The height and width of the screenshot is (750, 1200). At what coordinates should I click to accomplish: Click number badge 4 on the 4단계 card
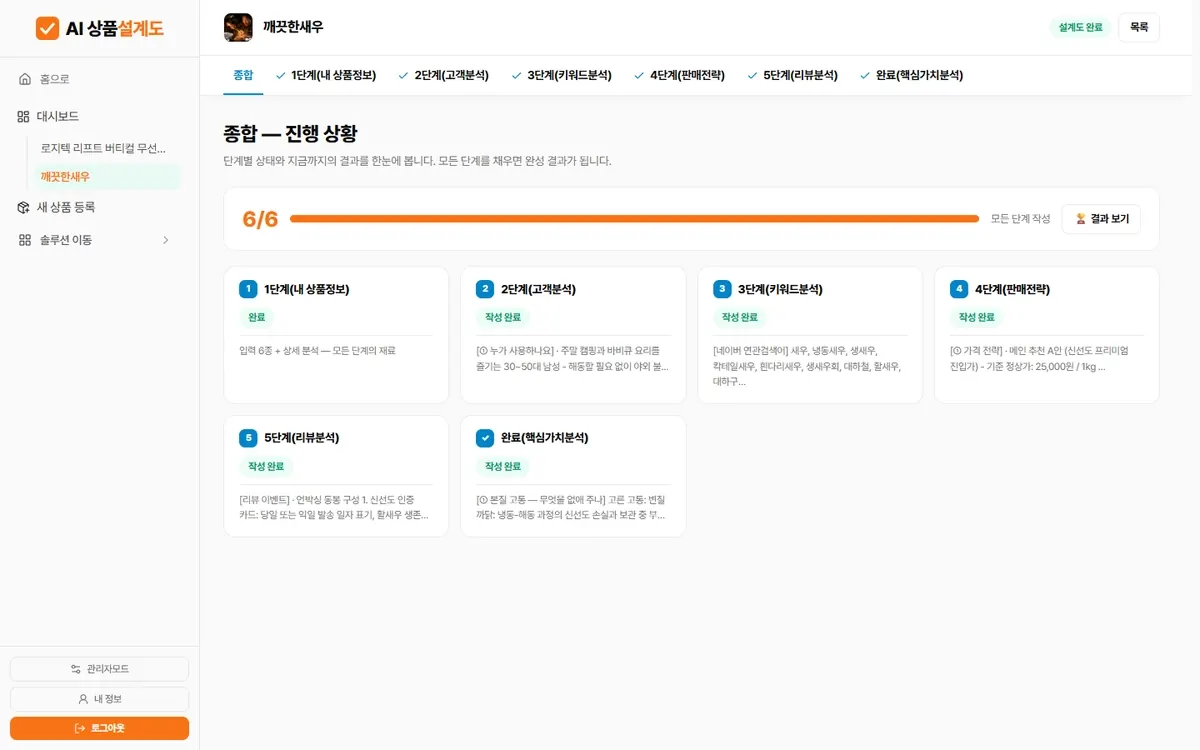pos(959,289)
